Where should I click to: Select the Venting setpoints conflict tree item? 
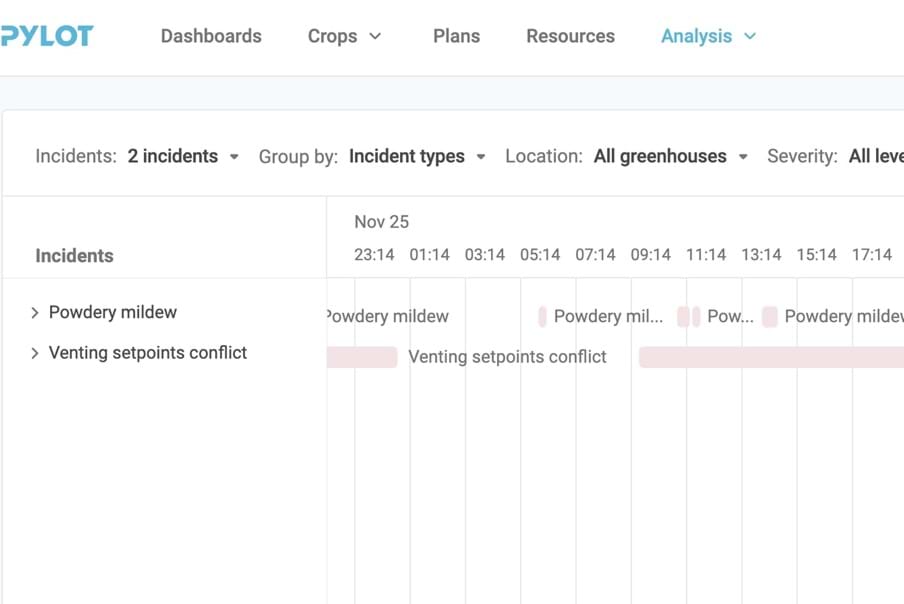[148, 353]
